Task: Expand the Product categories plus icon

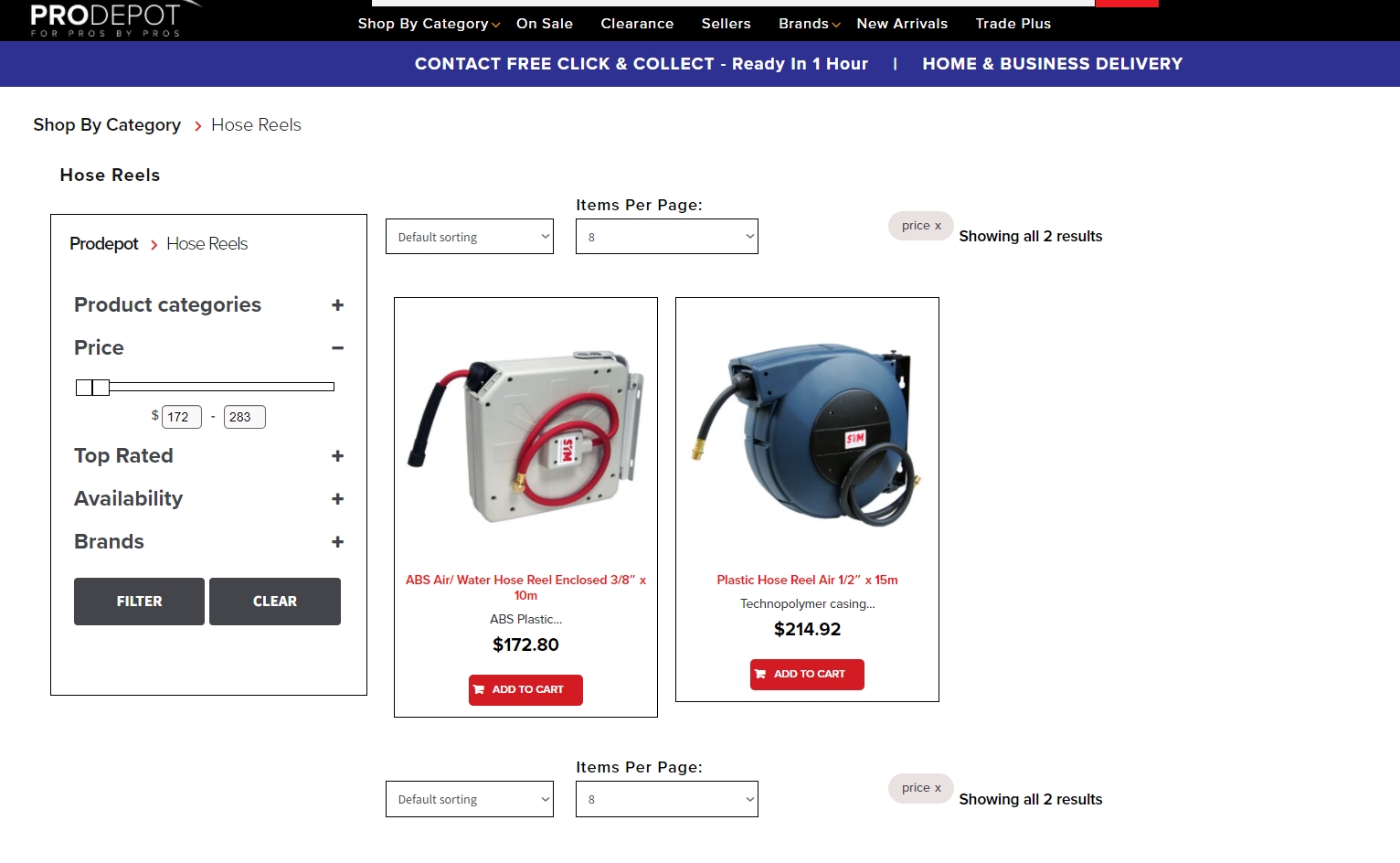Action: coord(337,305)
